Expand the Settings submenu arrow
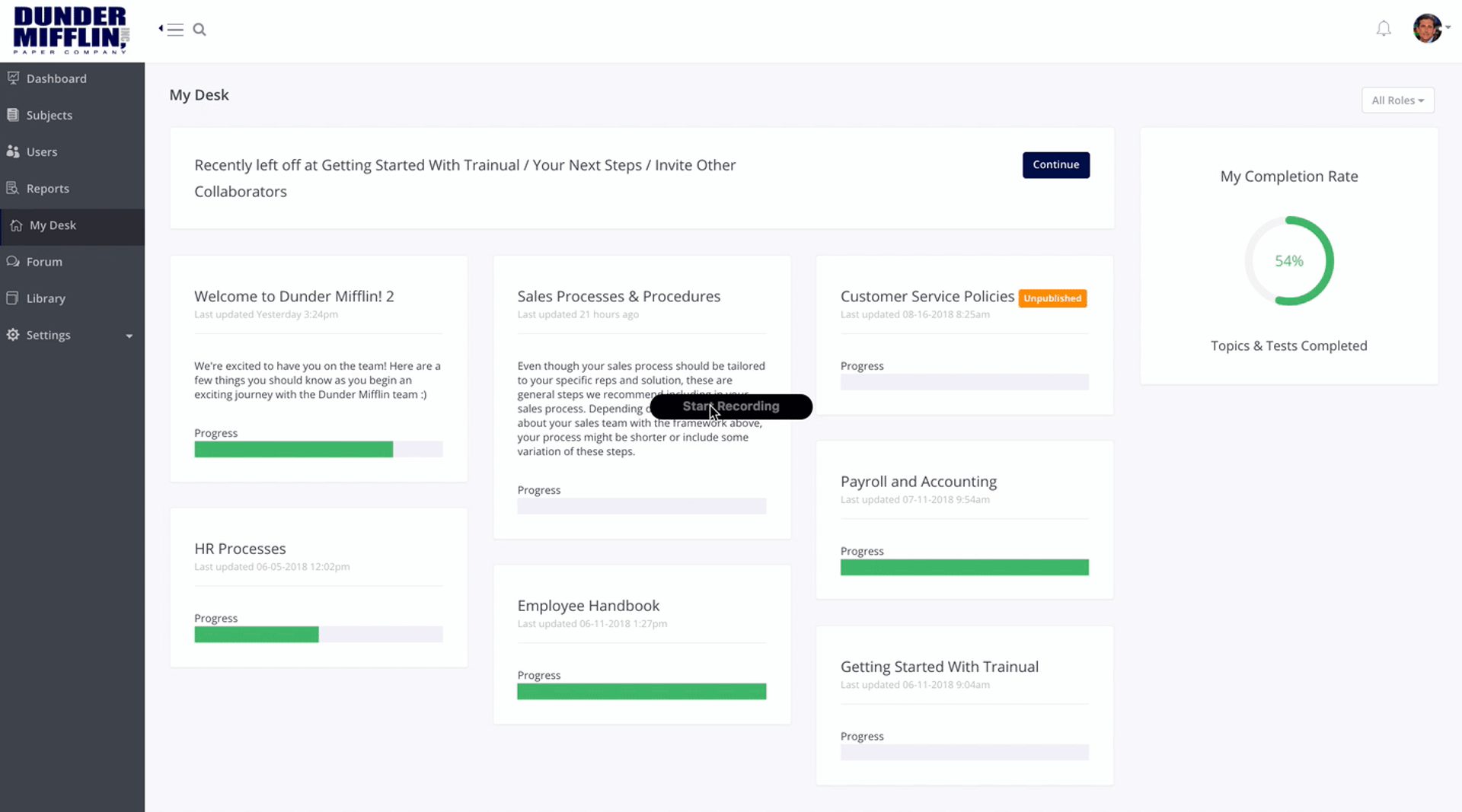 [129, 336]
